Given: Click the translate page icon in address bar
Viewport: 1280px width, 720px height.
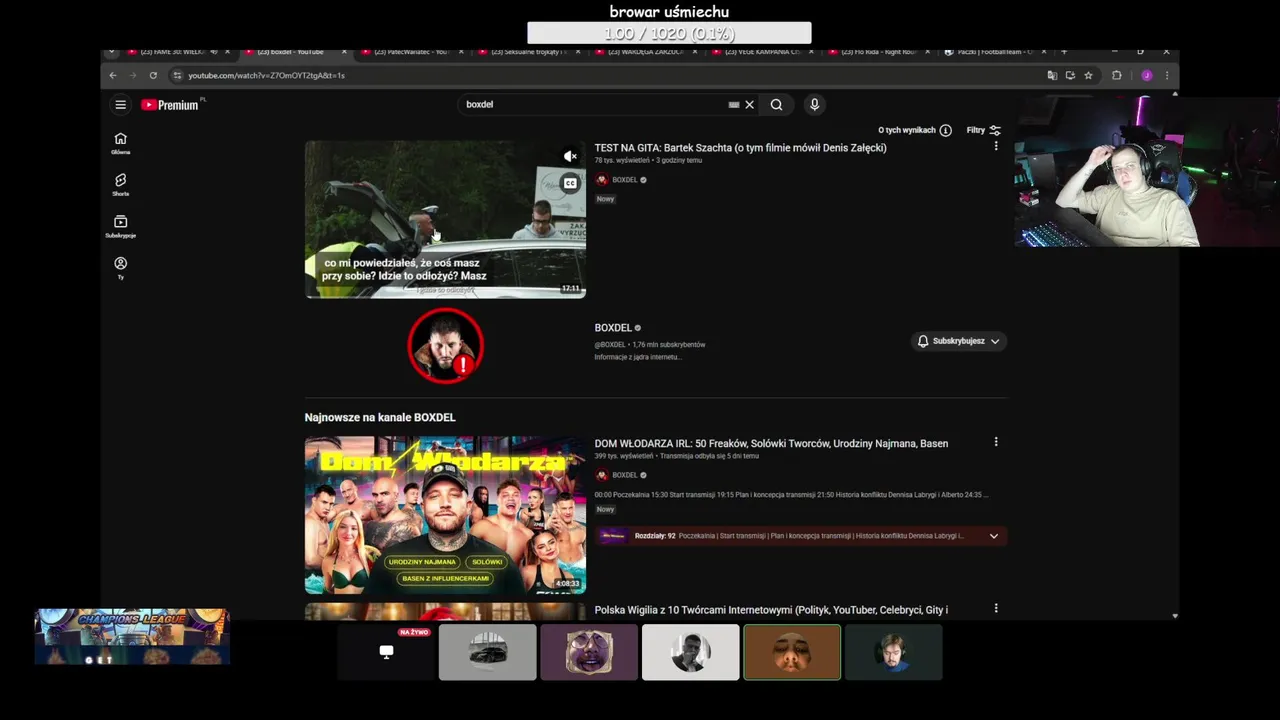Looking at the screenshot, I should coord(1052,75).
